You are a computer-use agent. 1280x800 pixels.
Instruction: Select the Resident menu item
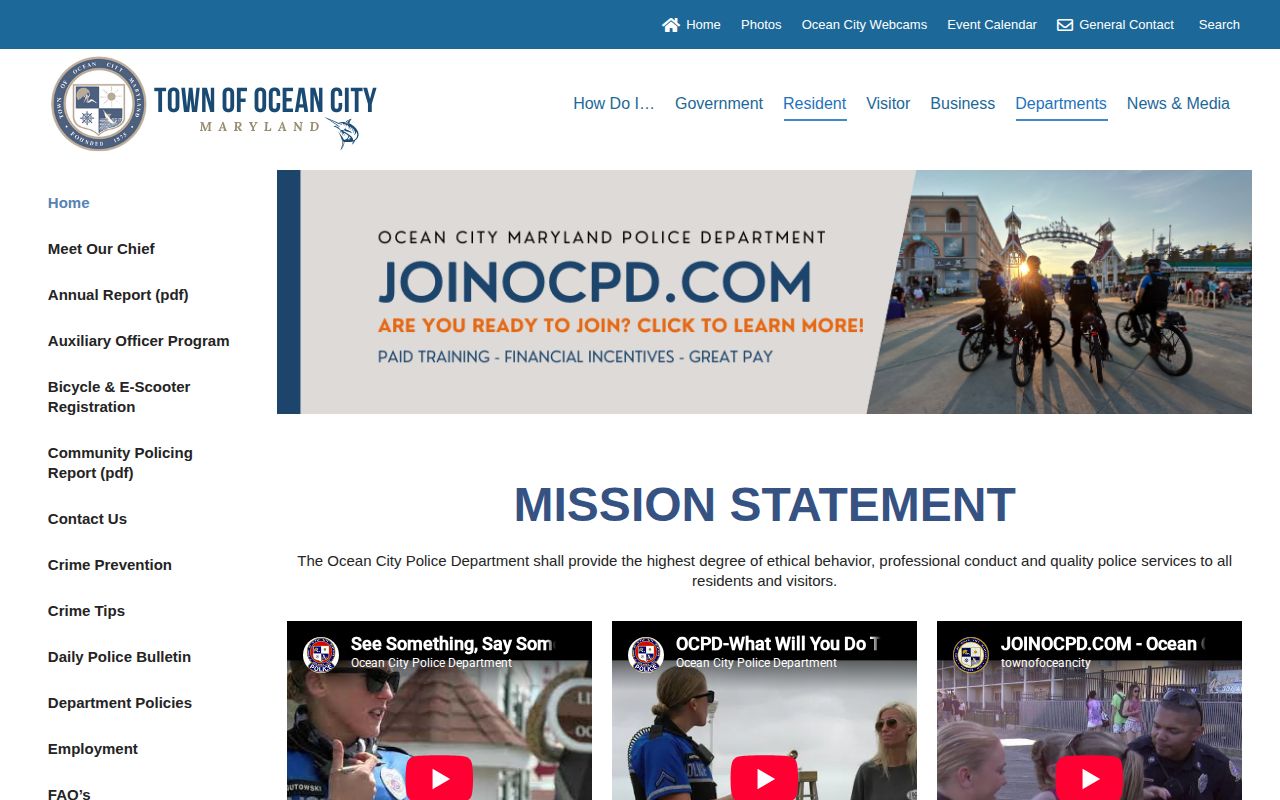(x=815, y=103)
